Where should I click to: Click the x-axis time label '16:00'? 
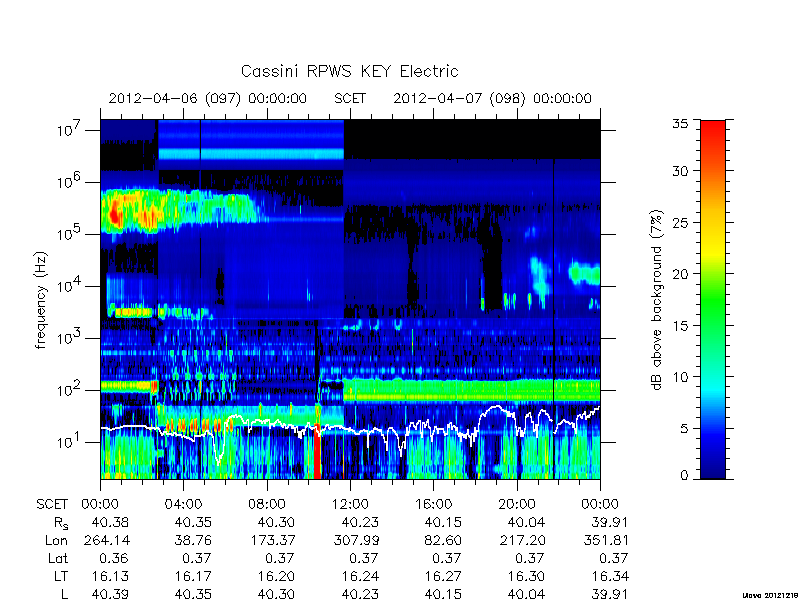click(x=434, y=504)
